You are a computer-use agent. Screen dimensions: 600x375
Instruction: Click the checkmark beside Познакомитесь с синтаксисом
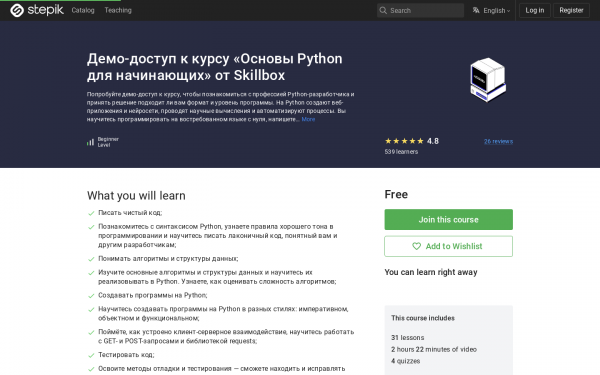pyautogui.click(x=91, y=227)
